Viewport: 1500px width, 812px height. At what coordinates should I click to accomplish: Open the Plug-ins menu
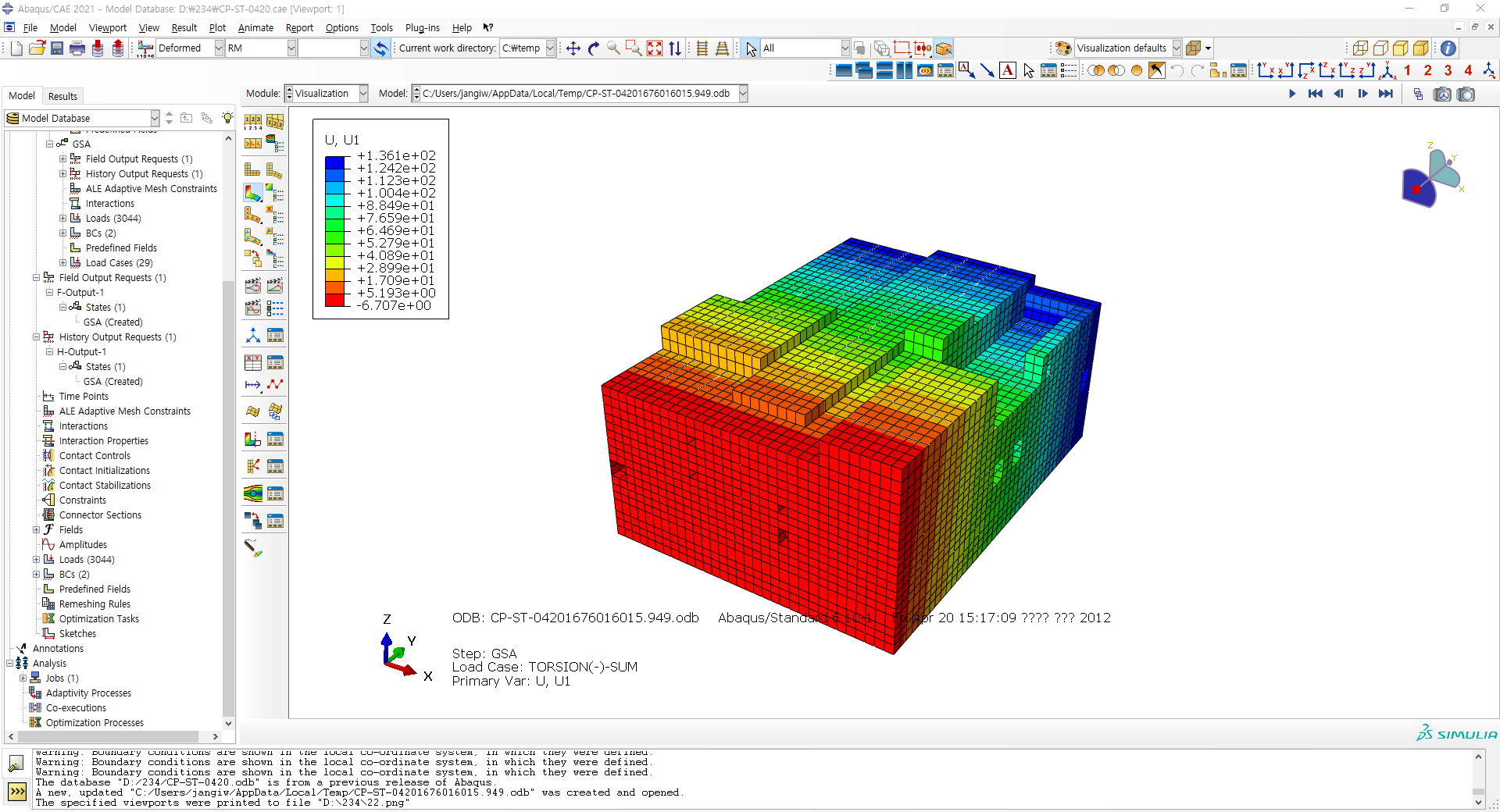423,27
